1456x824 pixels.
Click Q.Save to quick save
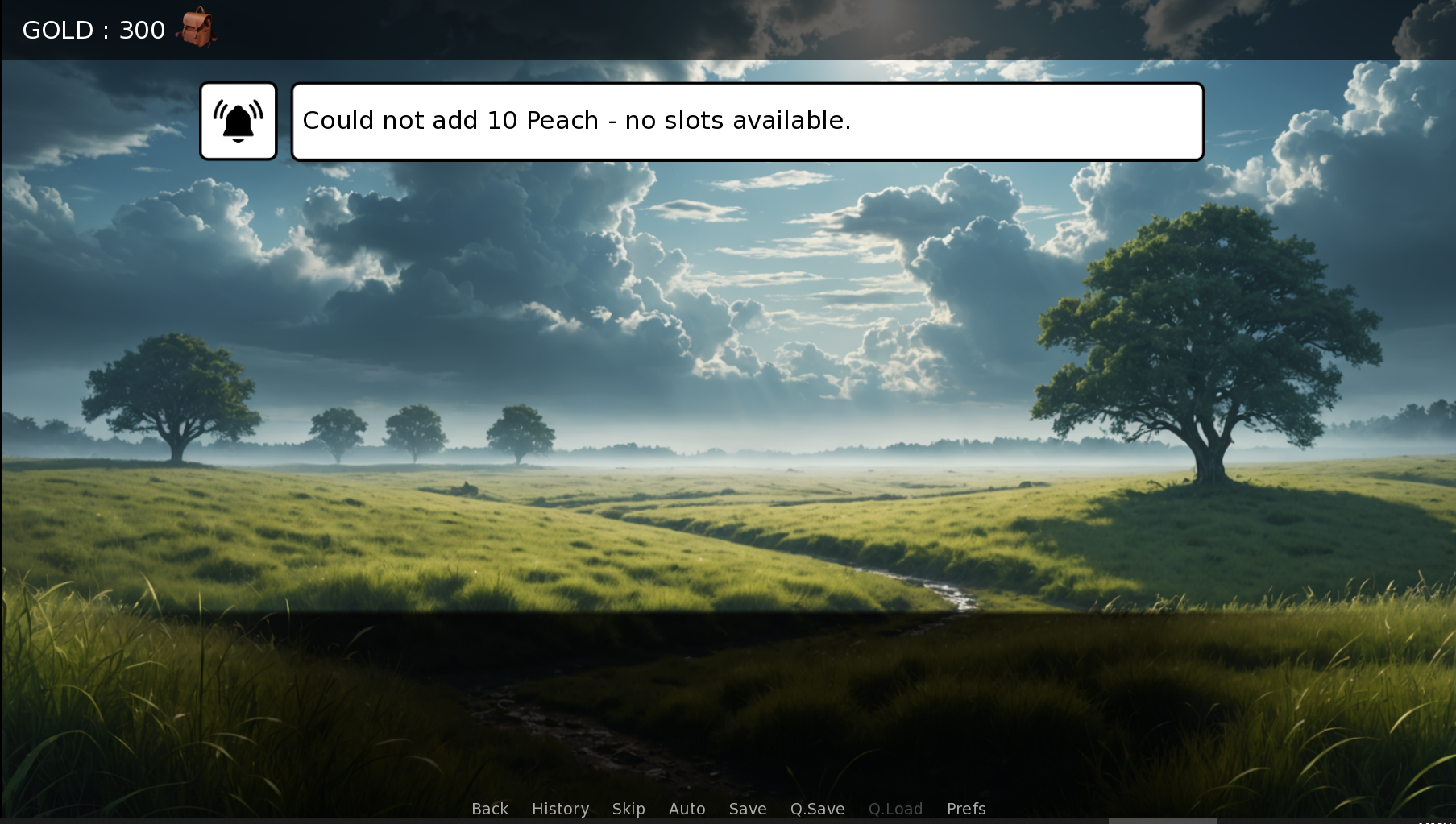[x=817, y=809]
